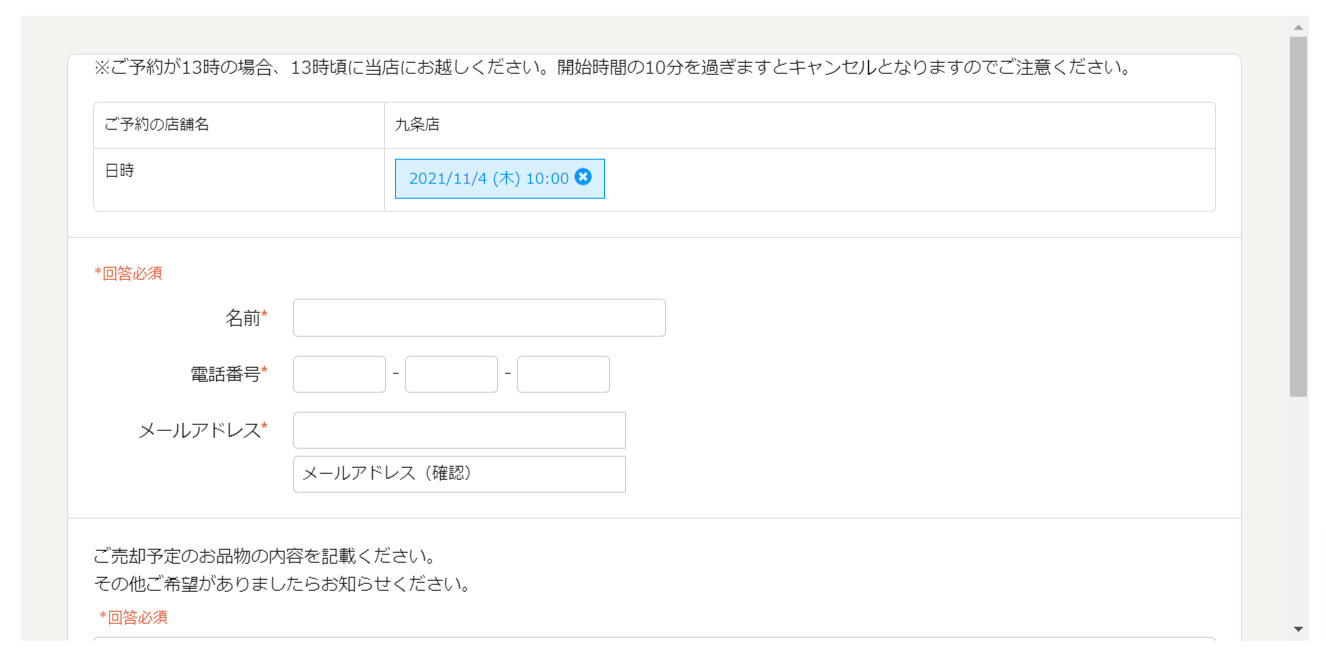Focus the 名前 text field
This screenshot has width=1326, height=662.
pos(479,318)
